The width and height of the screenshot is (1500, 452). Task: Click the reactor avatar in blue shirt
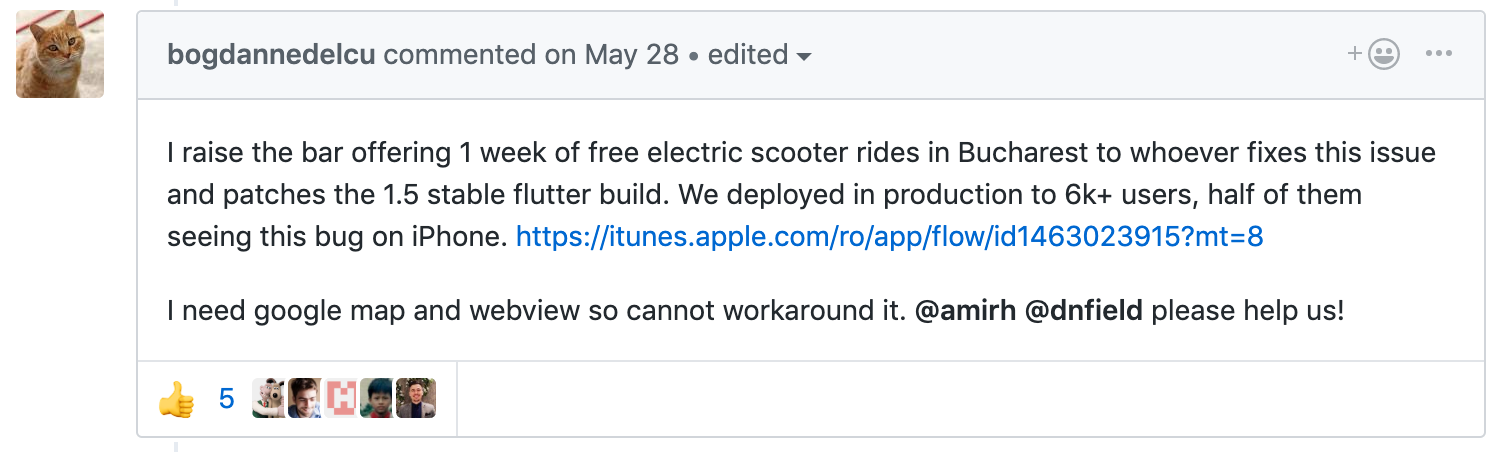click(305, 398)
